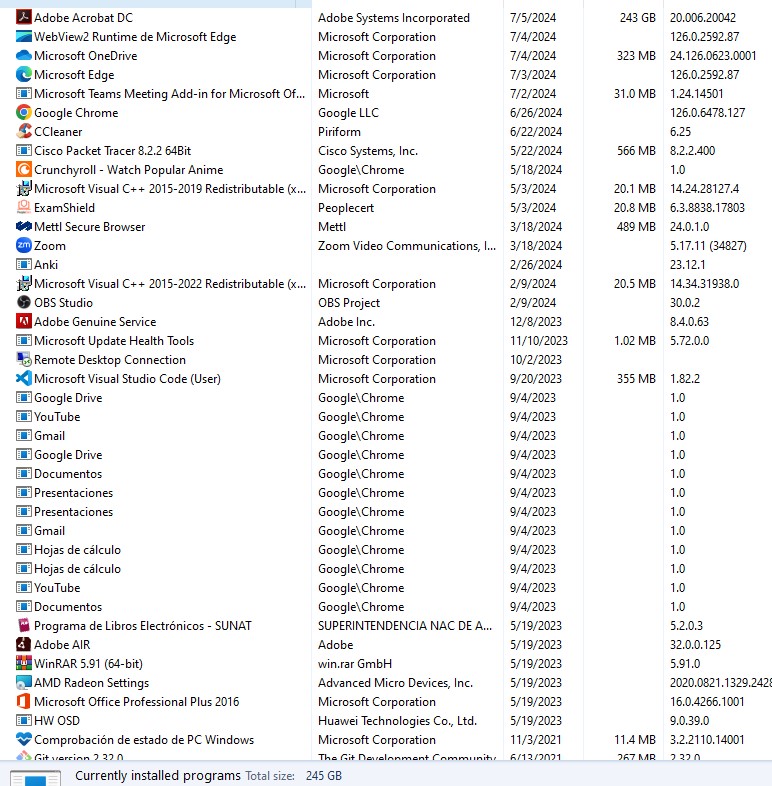Click the Visual C++ 2015-2022 Redistributable icon
Image resolution: width=772 pixels, height=786 pixels.
coord(24,284)
